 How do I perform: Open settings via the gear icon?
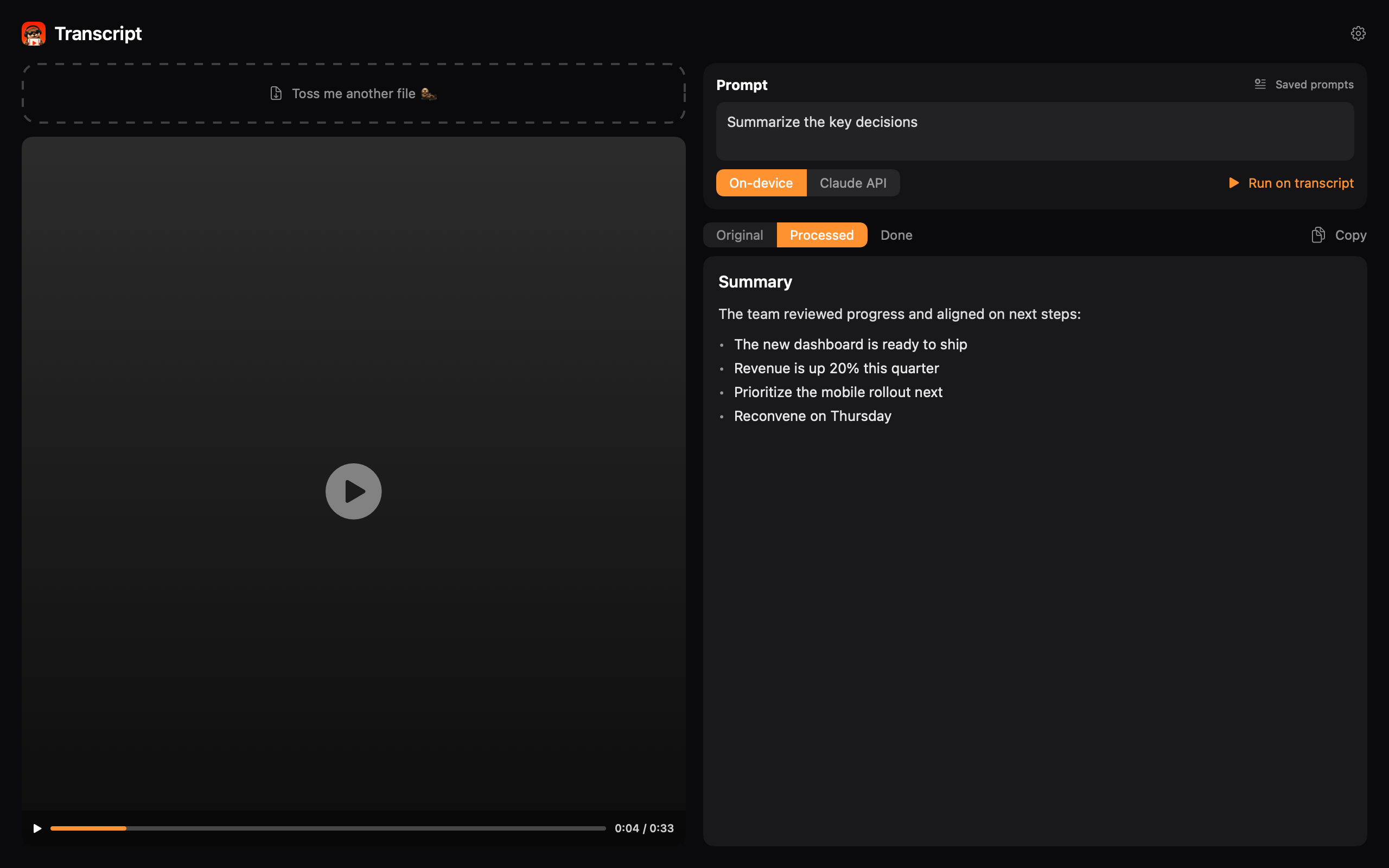1358,33
